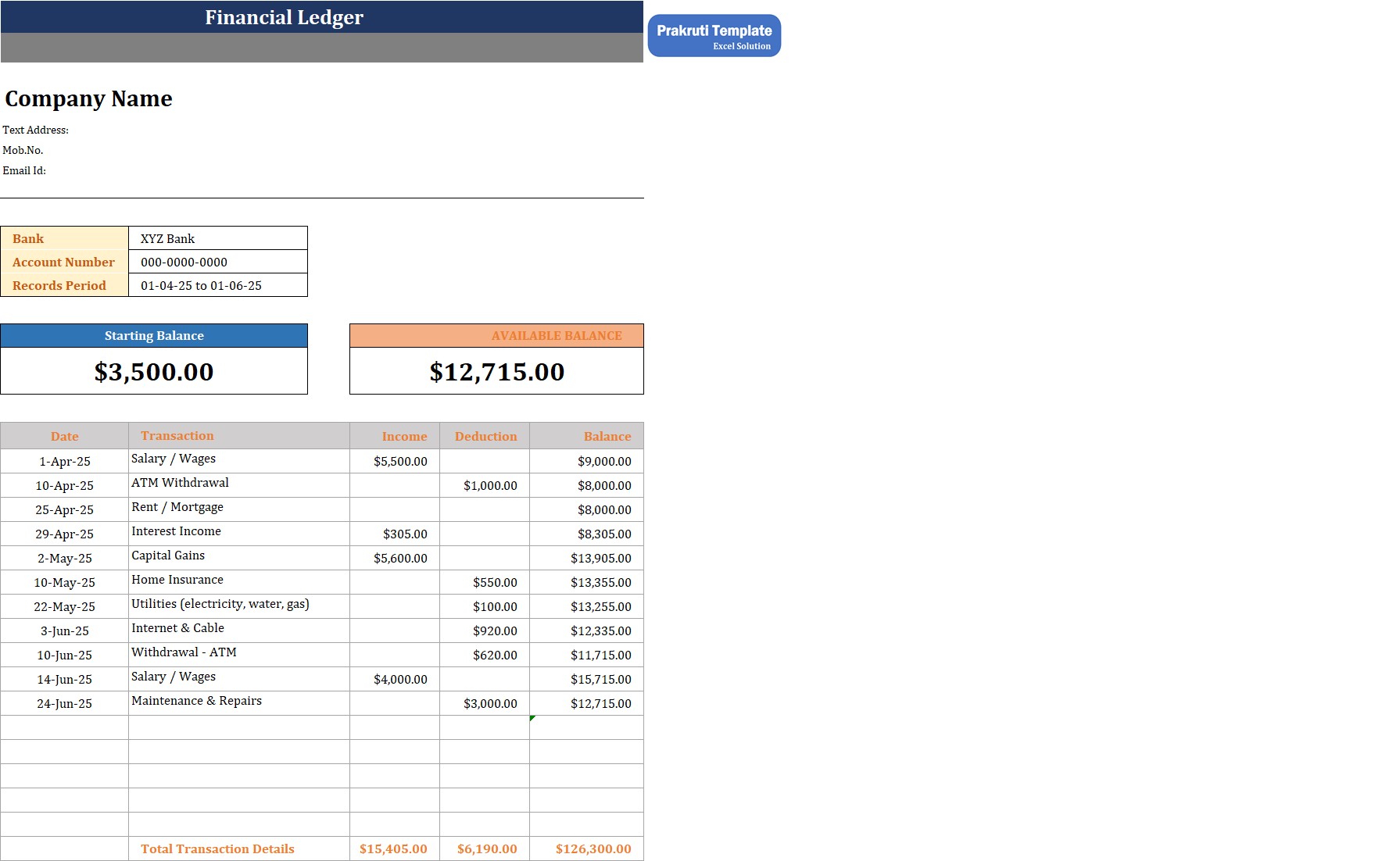
Task: Select the Utilities (electricity, water, gas) cell
Action: coord(239,606)
